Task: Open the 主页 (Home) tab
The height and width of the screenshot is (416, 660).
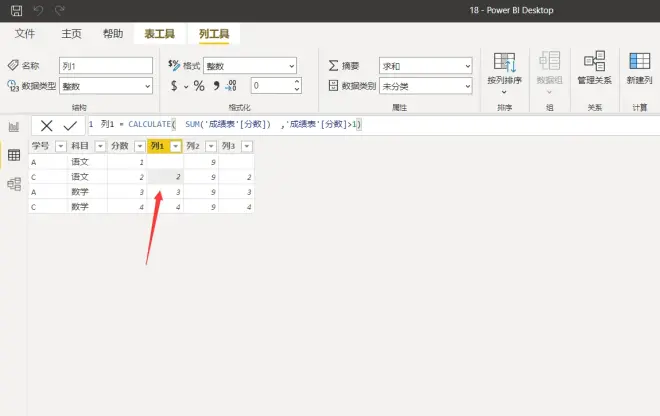Action: [71, 34]
